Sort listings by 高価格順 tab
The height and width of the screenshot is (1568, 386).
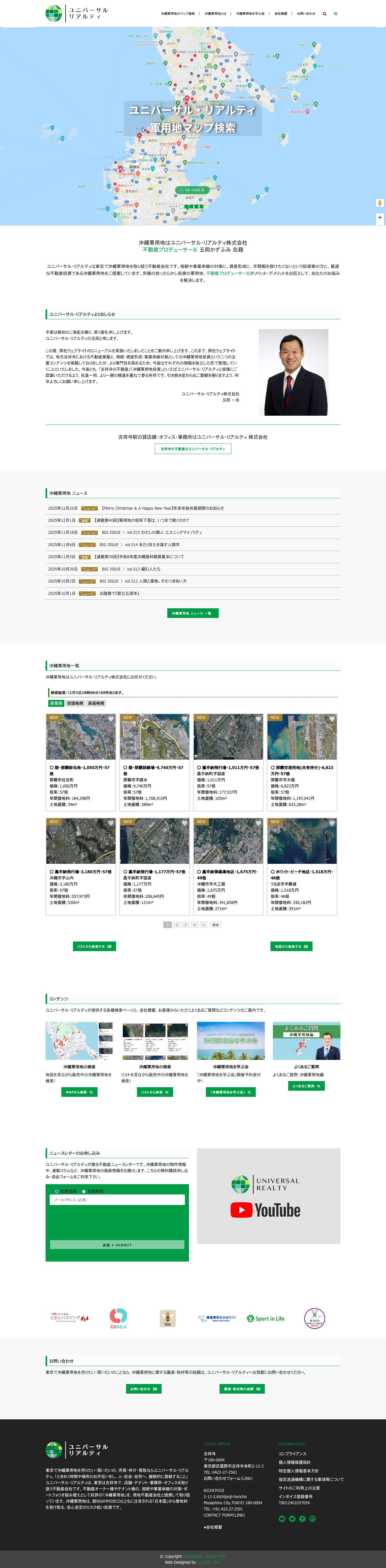(x=96, y=703)
